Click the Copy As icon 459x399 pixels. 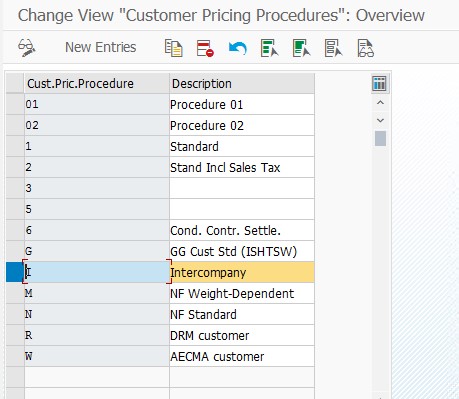click(x=173, y=48)
